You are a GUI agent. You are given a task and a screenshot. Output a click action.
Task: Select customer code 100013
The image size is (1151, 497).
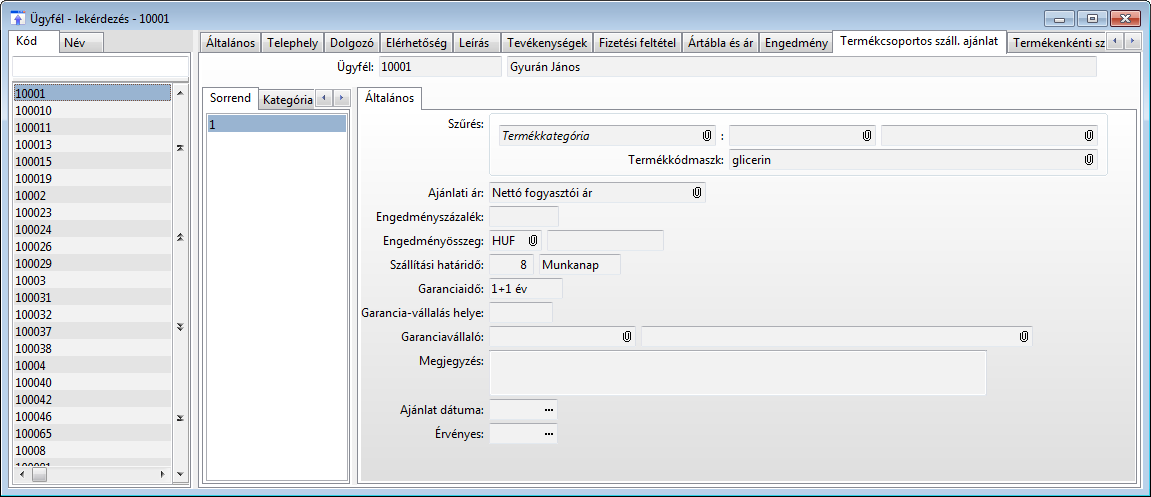(x=92, y=145)
